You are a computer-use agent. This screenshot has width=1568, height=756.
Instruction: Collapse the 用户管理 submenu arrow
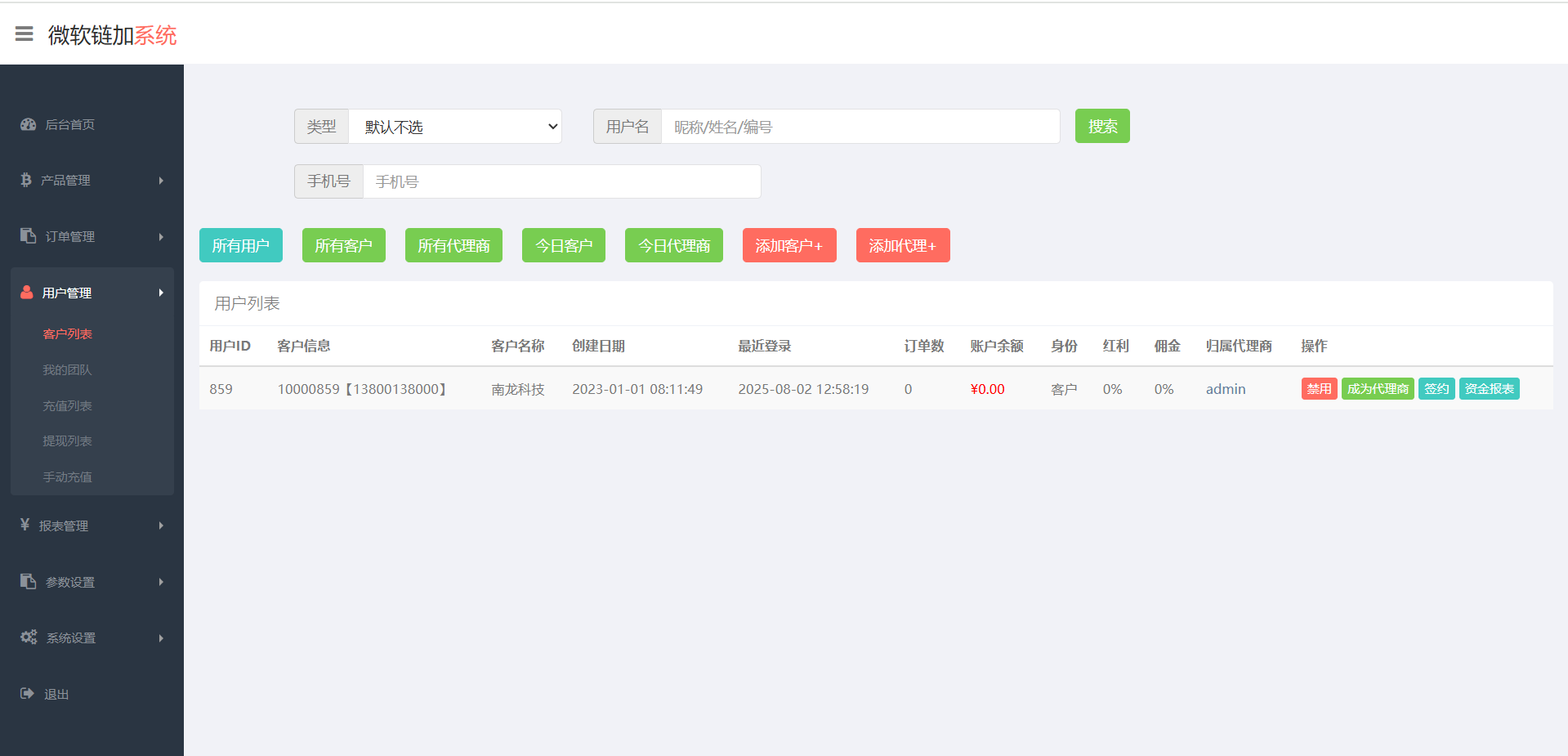(x=161, y=293)
